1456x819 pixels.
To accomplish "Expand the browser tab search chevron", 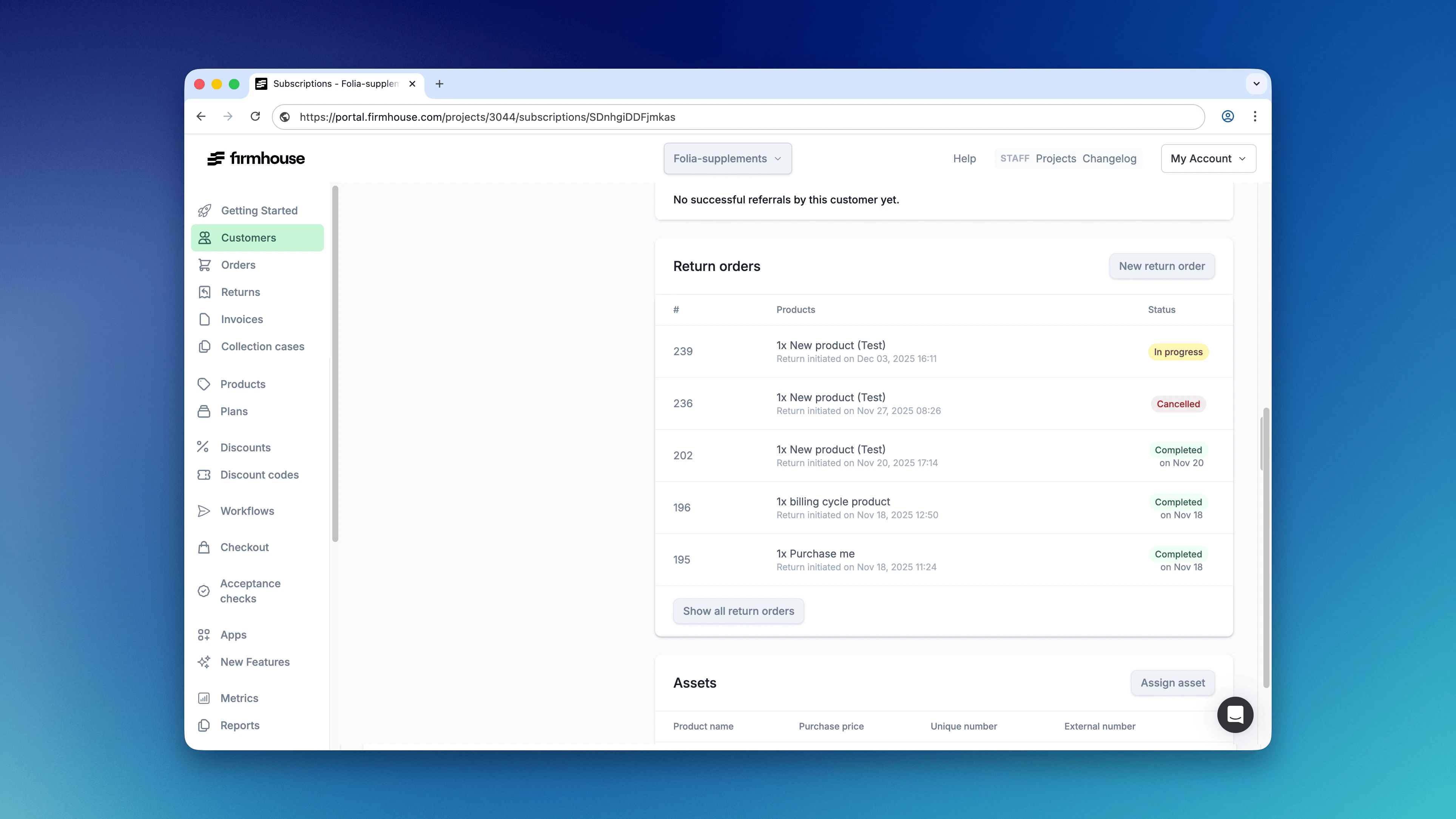I will pyautogui.click(x=1256, y=83).
